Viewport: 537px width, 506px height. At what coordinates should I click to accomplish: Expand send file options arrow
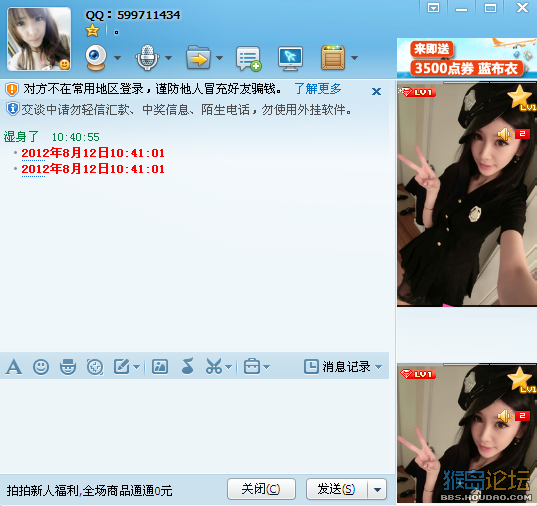[x=220, y=58]
